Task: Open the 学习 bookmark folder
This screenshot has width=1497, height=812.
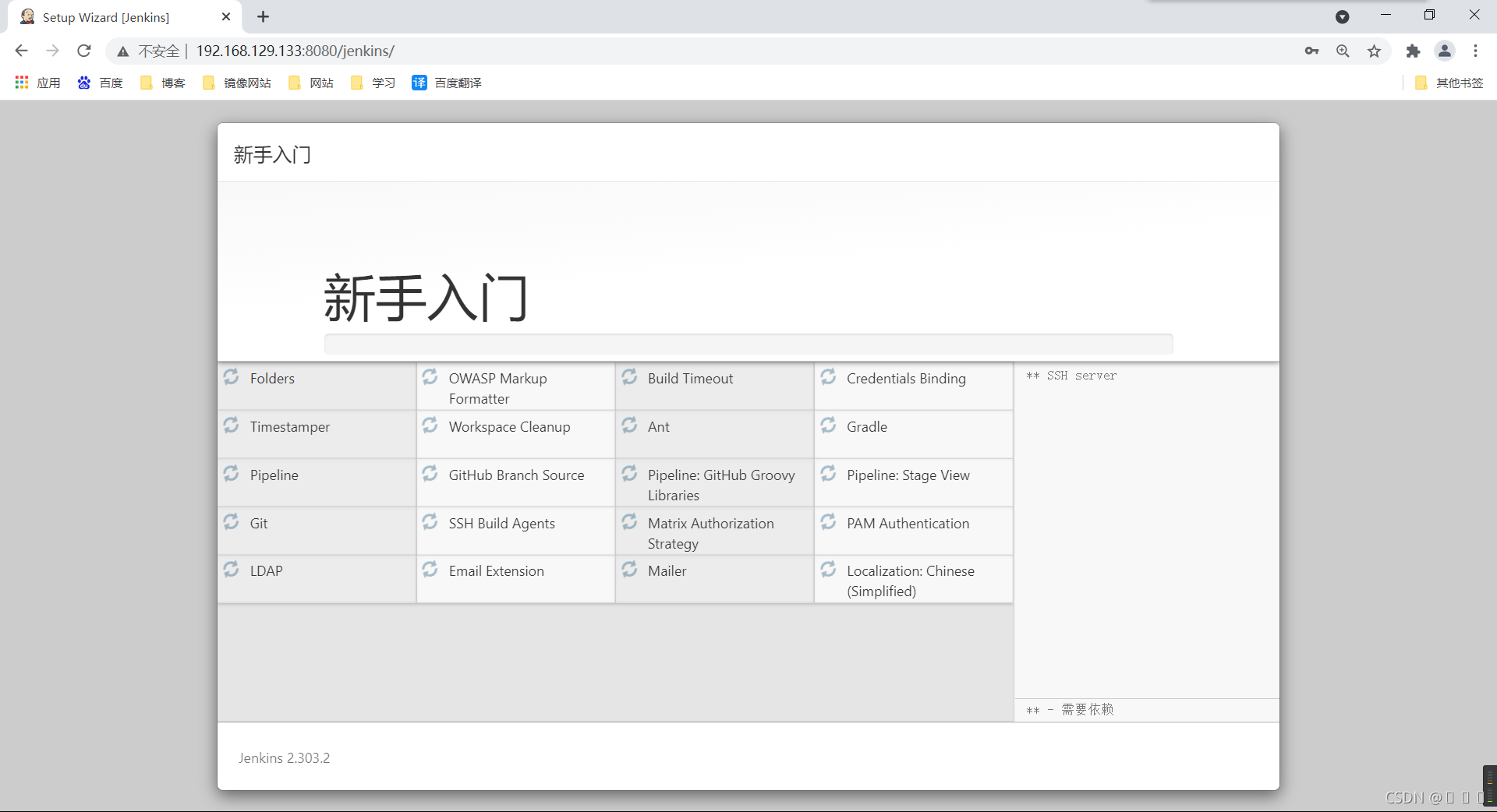Action: tap(373, 83)
